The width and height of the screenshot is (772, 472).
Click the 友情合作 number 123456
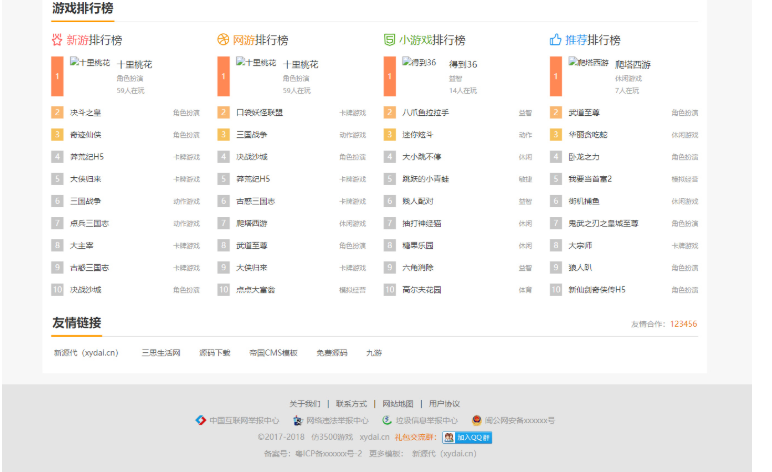pos(684,324)
